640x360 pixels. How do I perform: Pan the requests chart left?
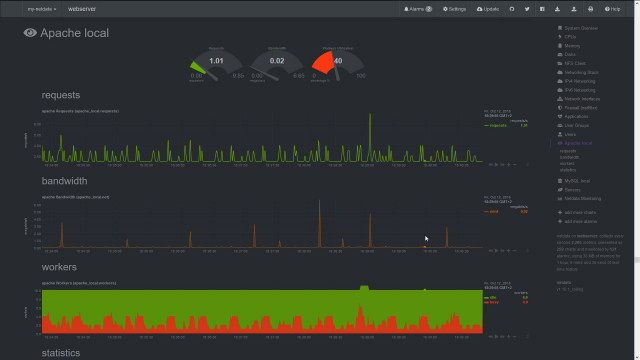pos(491,164)
